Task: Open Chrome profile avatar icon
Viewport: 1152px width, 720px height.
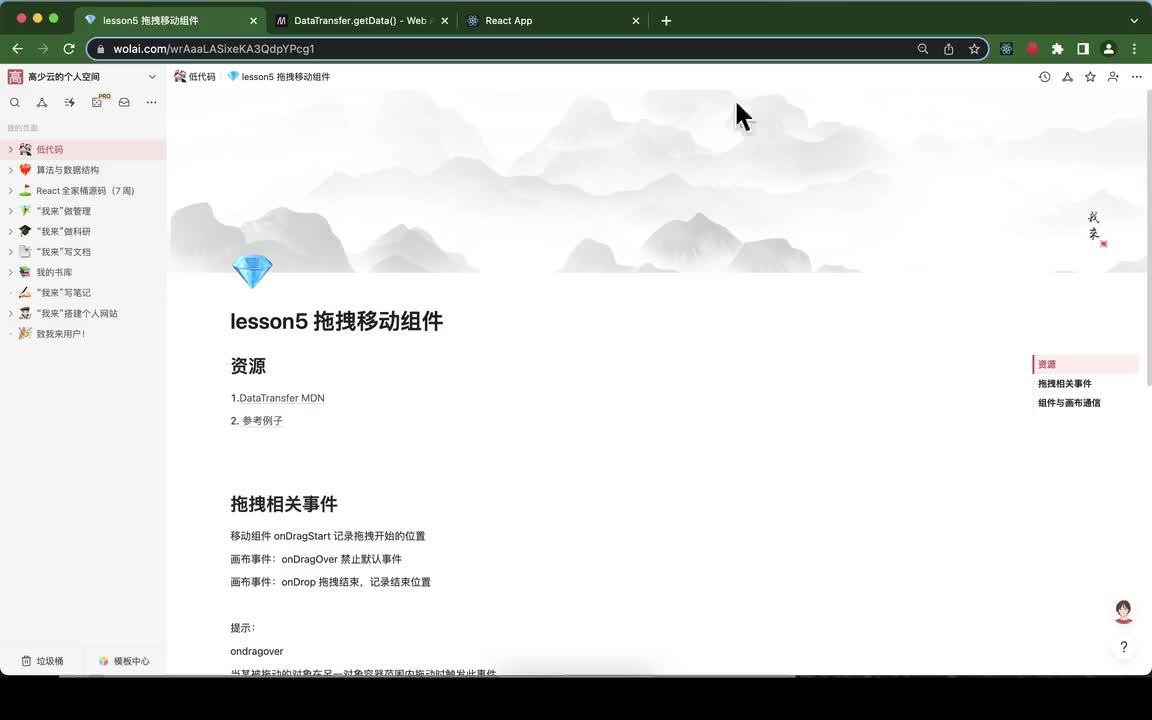Action: [x=1109, y=48]
